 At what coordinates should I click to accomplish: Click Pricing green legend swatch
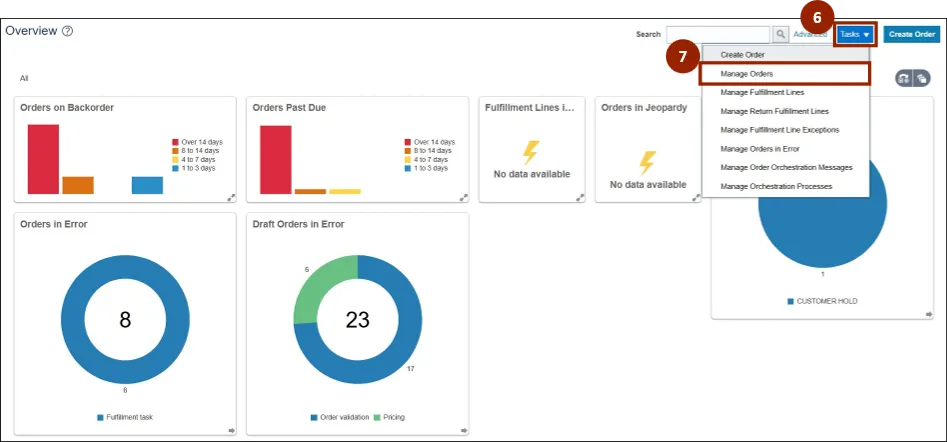tap(377, 417)
